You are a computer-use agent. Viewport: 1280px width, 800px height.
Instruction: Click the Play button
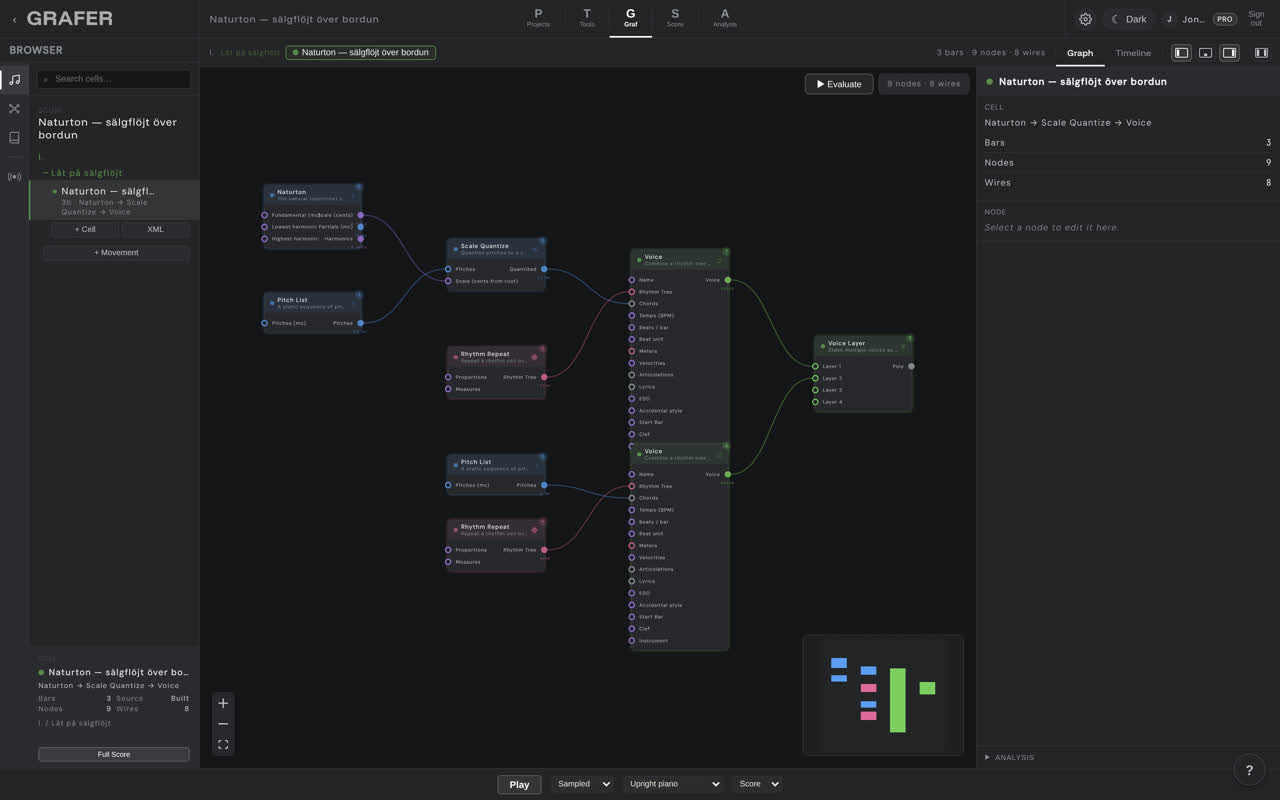point(519,784)
